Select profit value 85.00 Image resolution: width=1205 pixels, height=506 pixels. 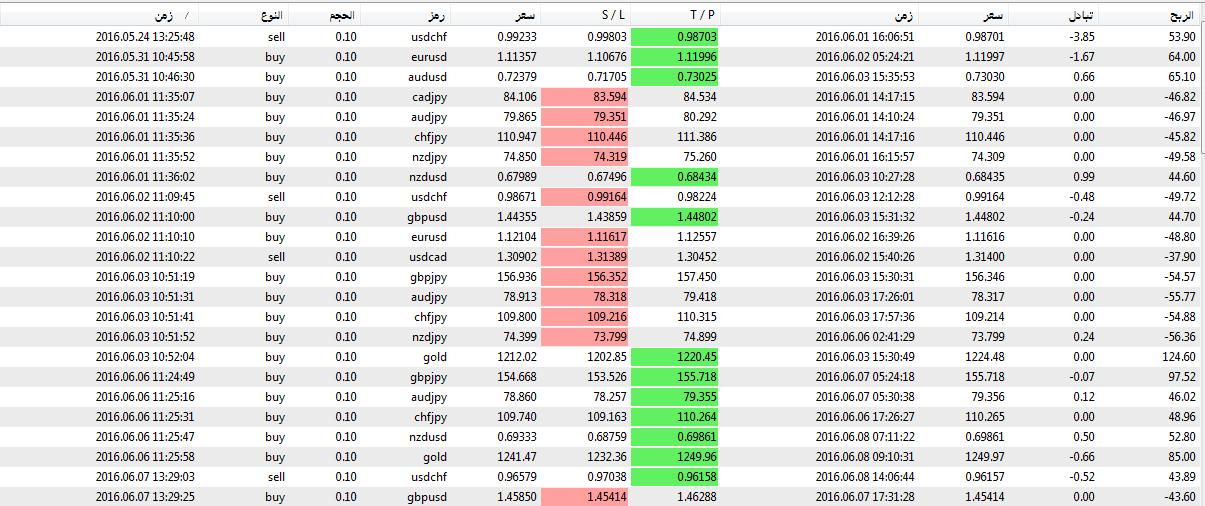1182,457
